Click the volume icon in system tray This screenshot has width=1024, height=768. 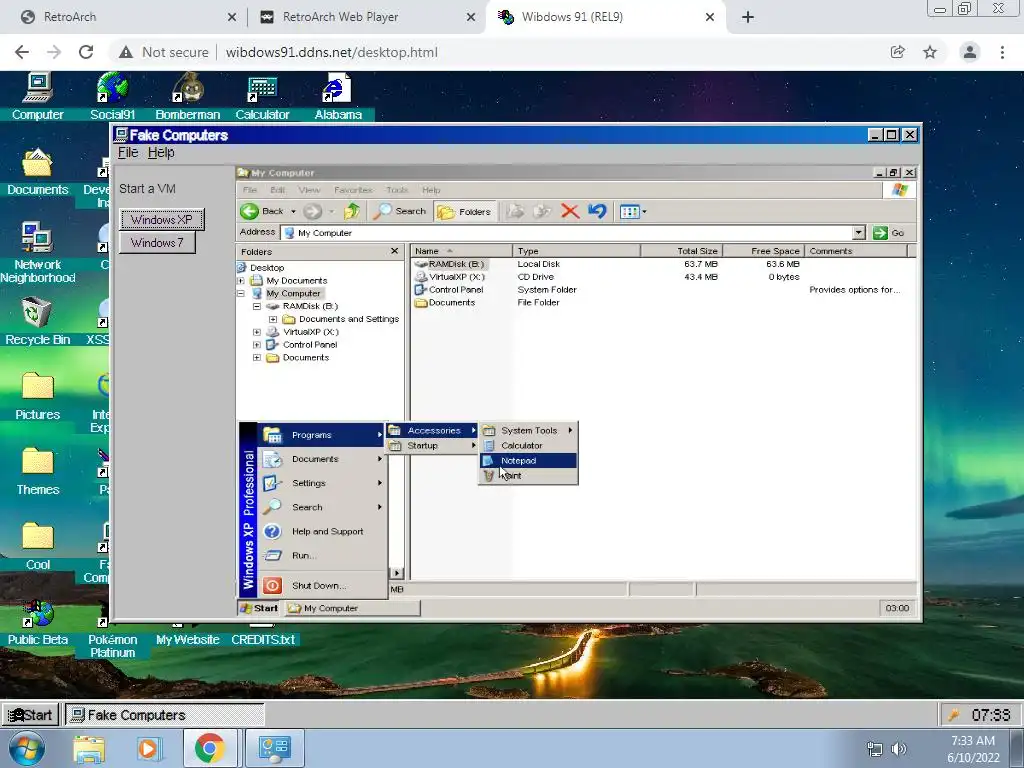(899, 749)
